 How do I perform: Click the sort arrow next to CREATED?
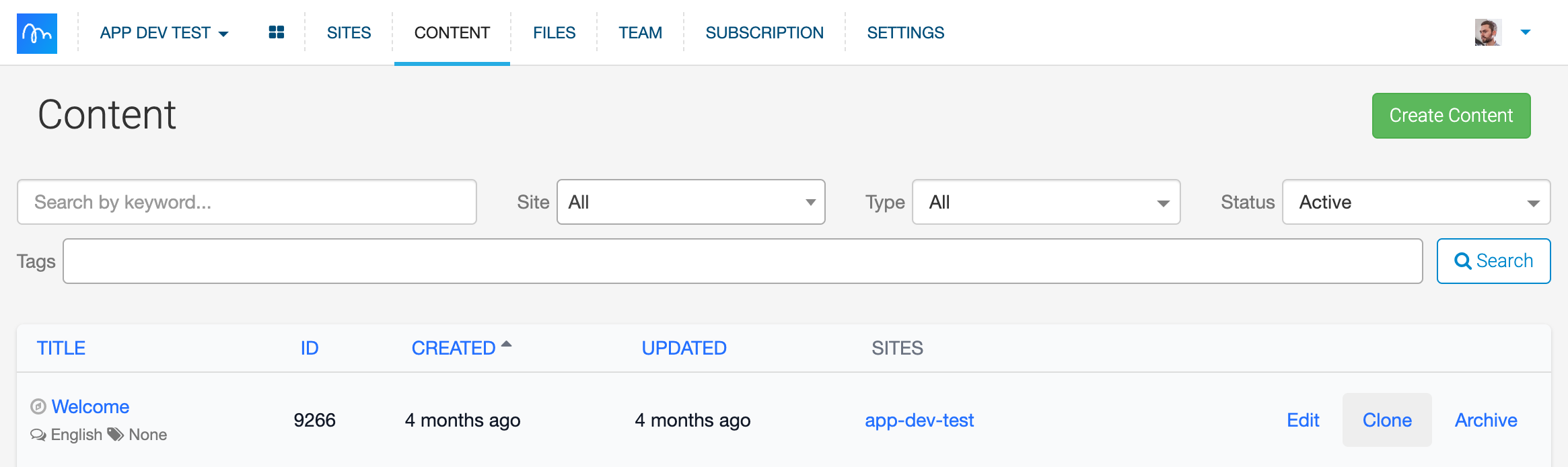pos(507,345)
